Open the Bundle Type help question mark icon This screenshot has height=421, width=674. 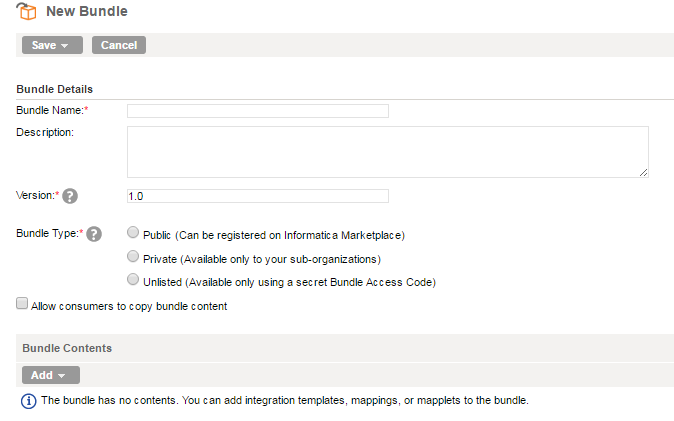[x=94, y=234]
